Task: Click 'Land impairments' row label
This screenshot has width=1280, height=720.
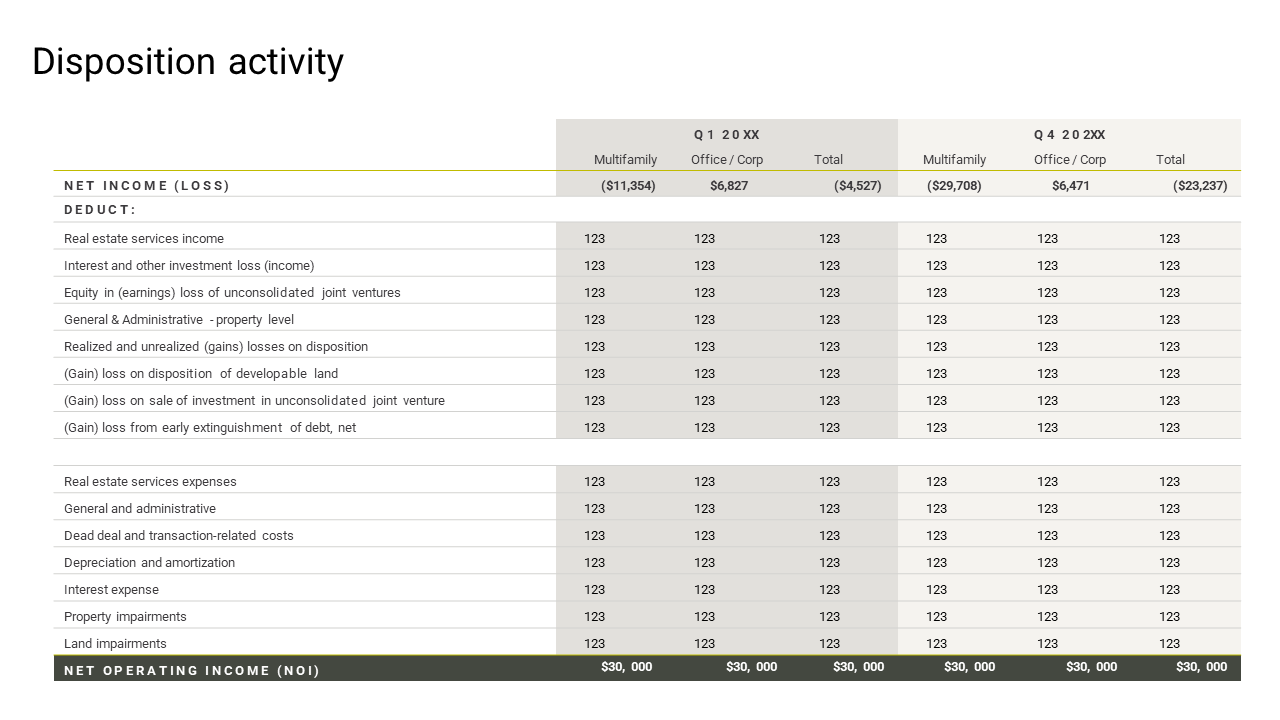Action: point(115,644)
